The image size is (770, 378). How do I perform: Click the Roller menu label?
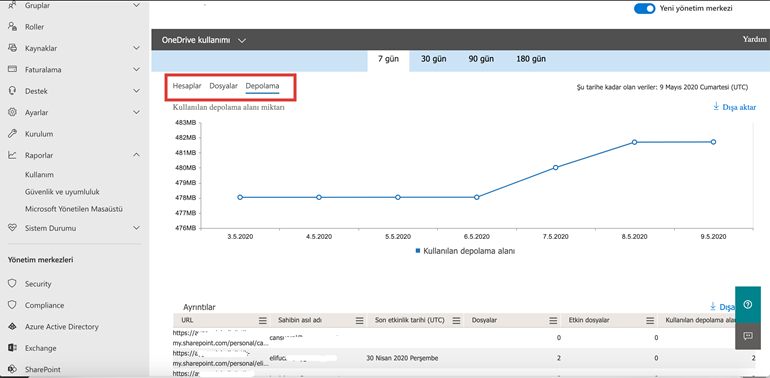pos(34,27)
